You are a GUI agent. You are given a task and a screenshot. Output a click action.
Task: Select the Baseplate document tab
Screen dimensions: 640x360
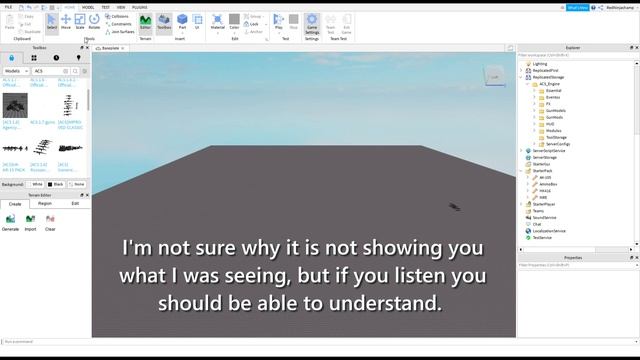[110, 48]
